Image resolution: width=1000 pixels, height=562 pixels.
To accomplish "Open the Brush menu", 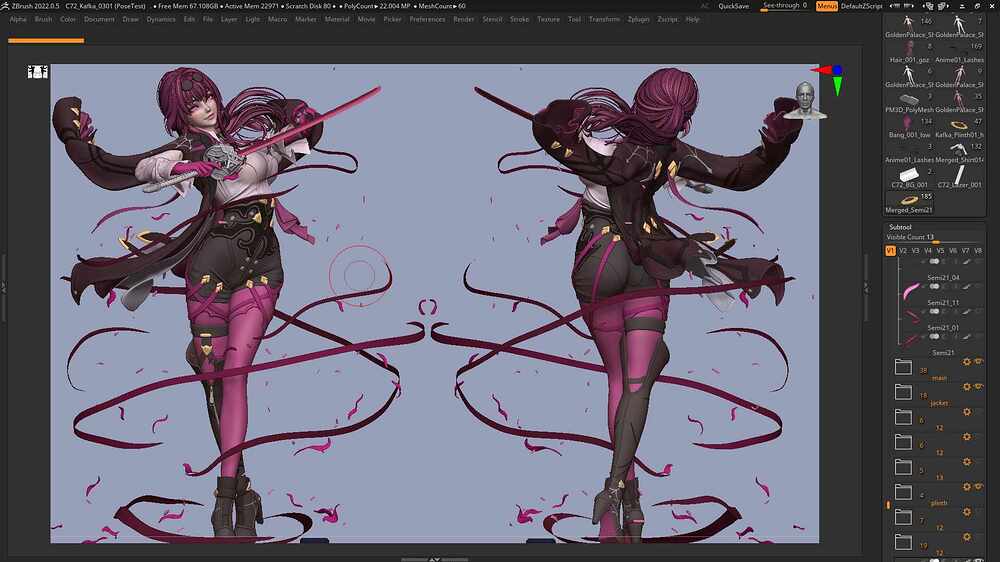I will point(43,19).
